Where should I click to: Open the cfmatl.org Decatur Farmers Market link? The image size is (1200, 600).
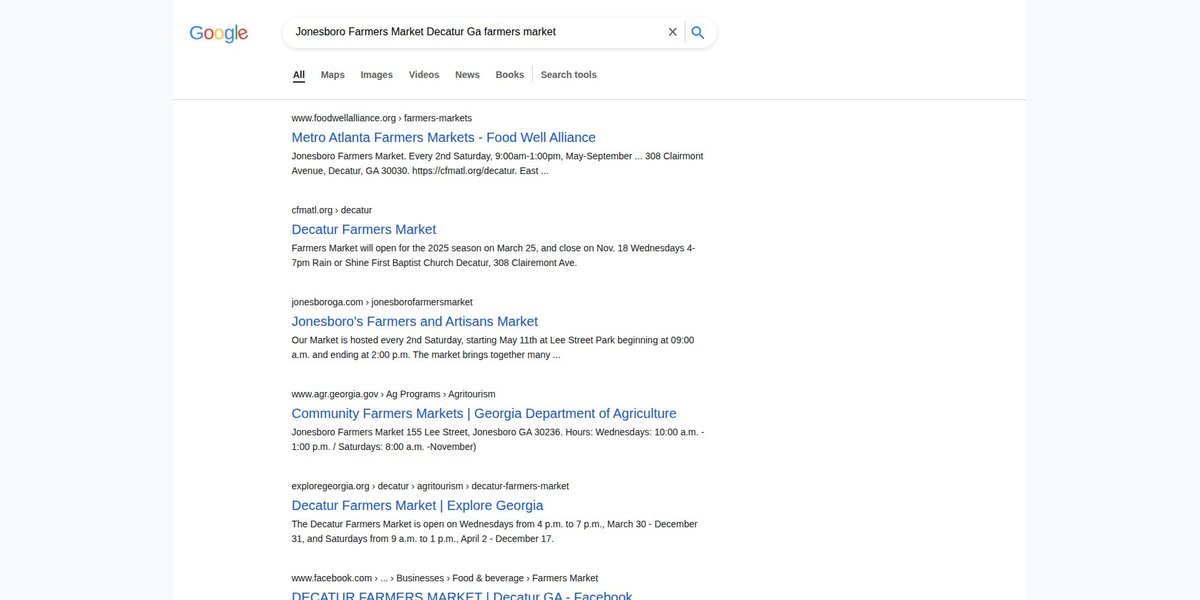364,229
